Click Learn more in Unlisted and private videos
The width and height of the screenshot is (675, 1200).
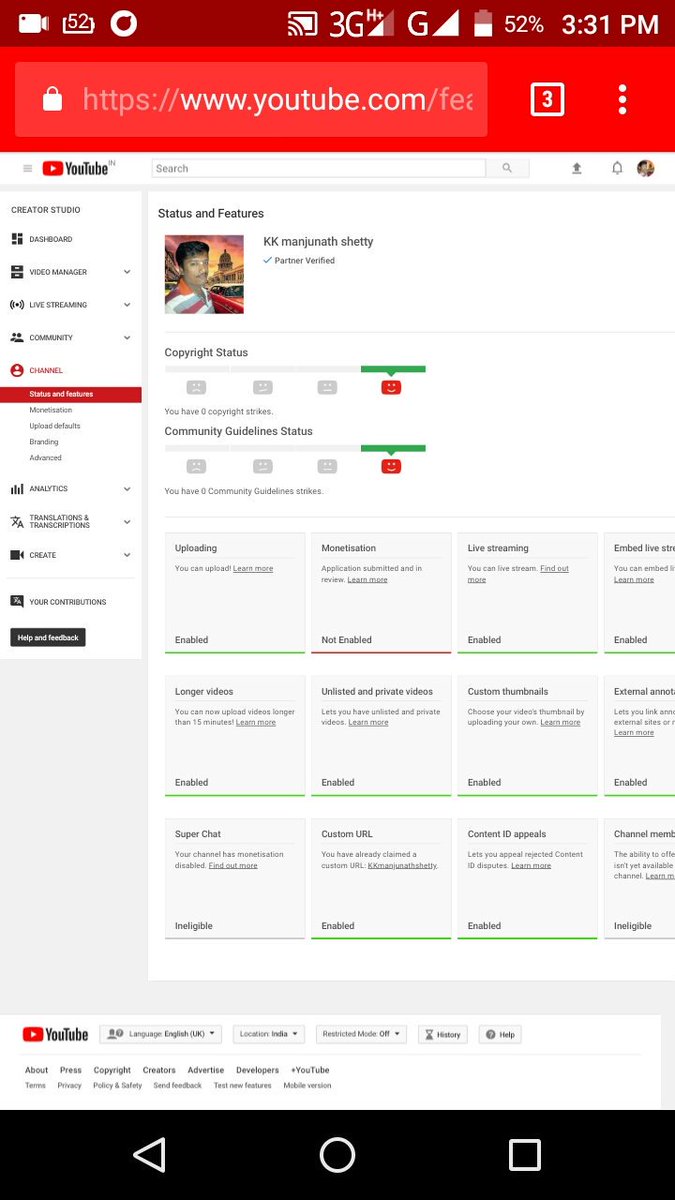point(368,723)
